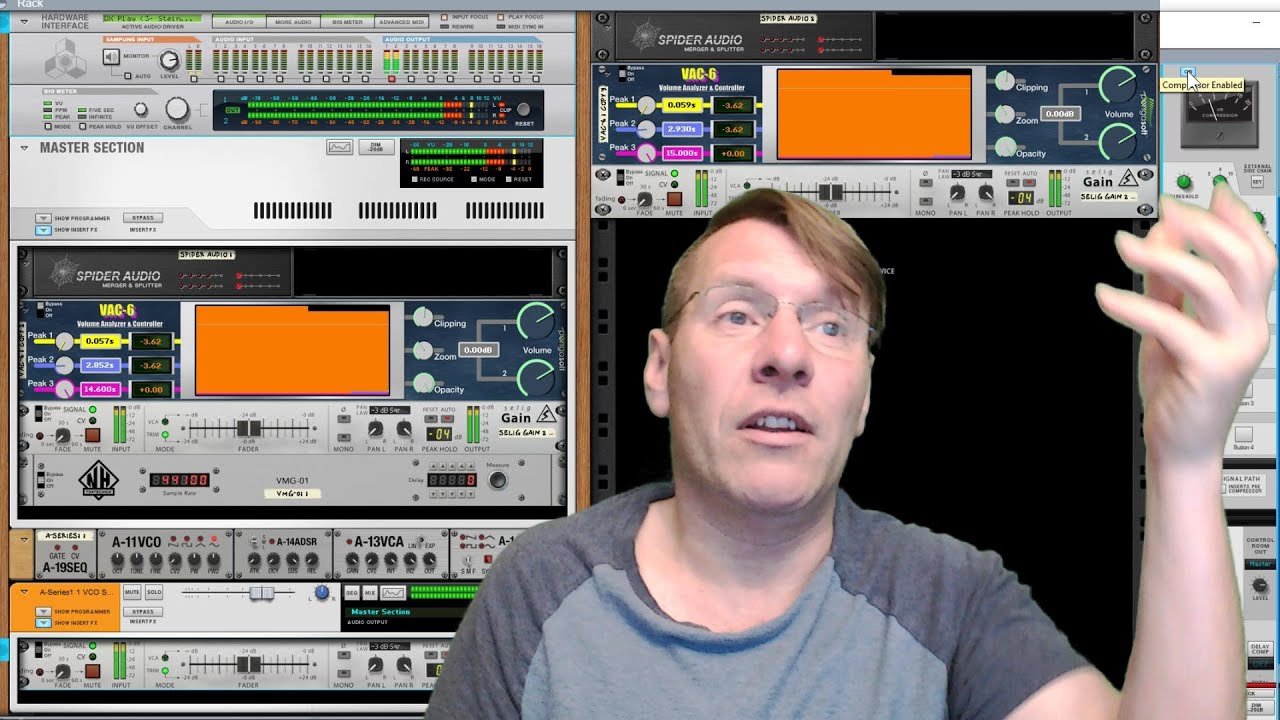
Task: Click right rack VAC-6 Clipping knob
Action: tap(1004, 81)
